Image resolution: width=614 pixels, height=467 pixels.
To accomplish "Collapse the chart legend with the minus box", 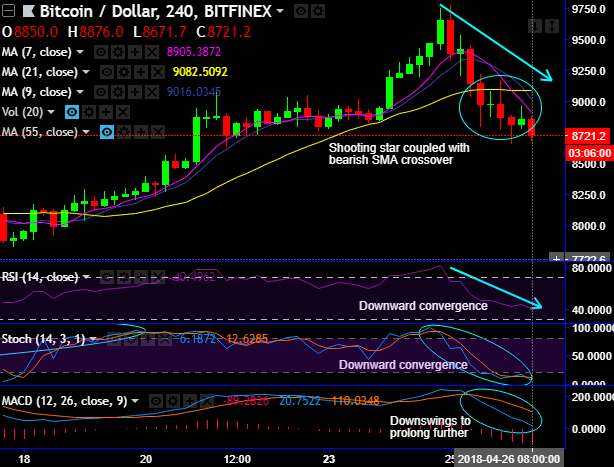I will [8, 11].
